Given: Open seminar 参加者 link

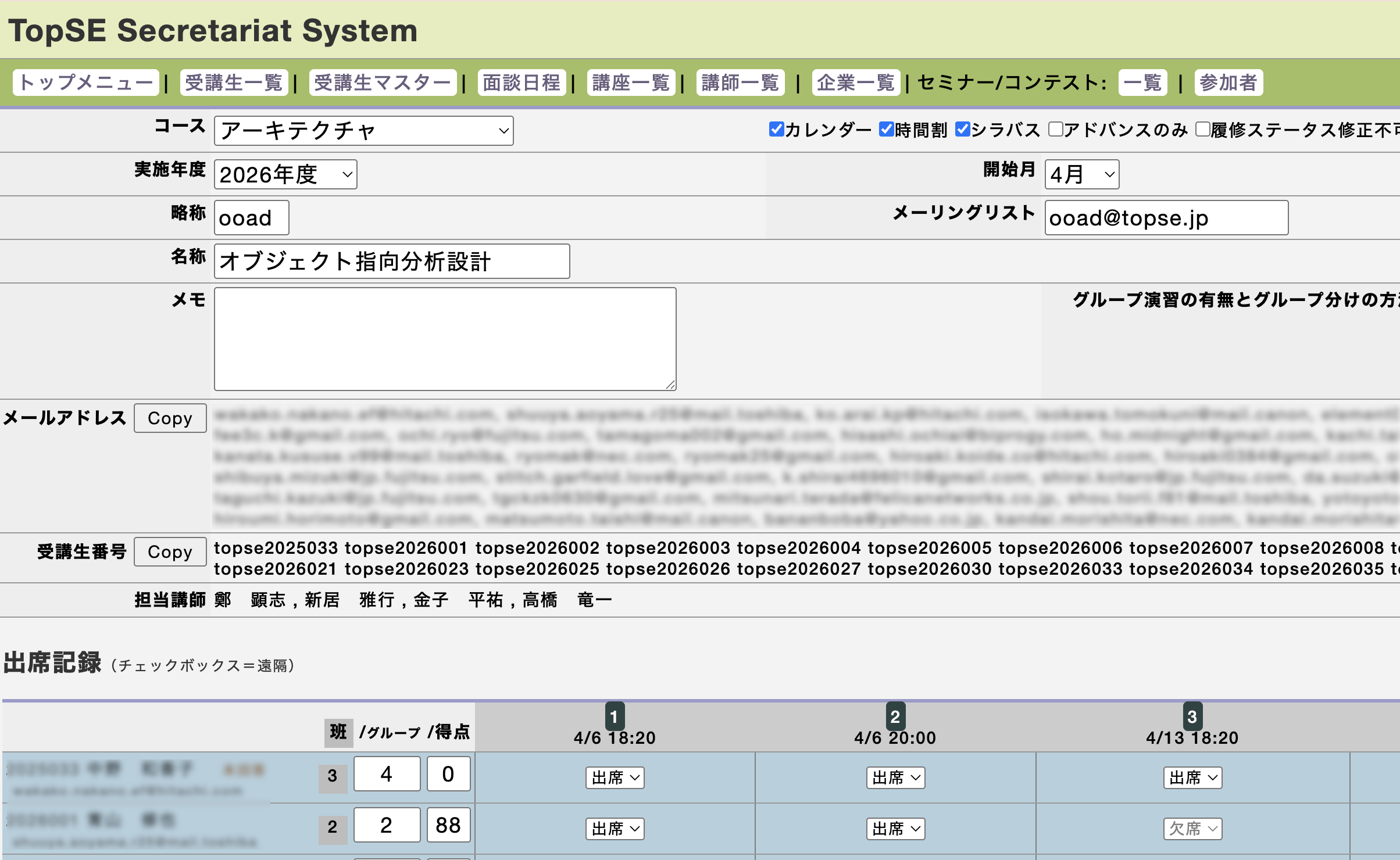Looking at the screenshot, I should (x=1228, y=83).
